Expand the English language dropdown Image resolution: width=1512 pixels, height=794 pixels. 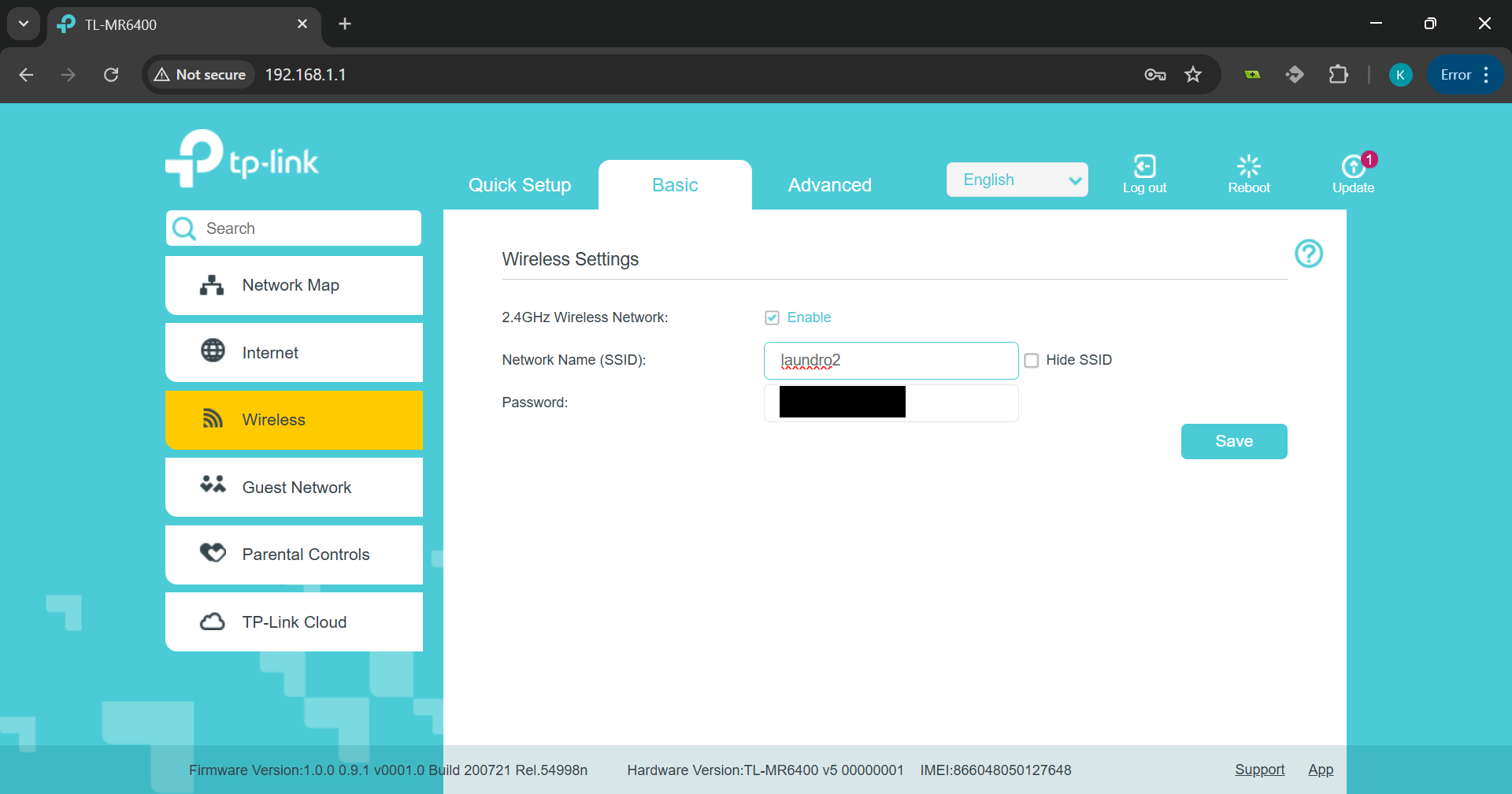1017,180
